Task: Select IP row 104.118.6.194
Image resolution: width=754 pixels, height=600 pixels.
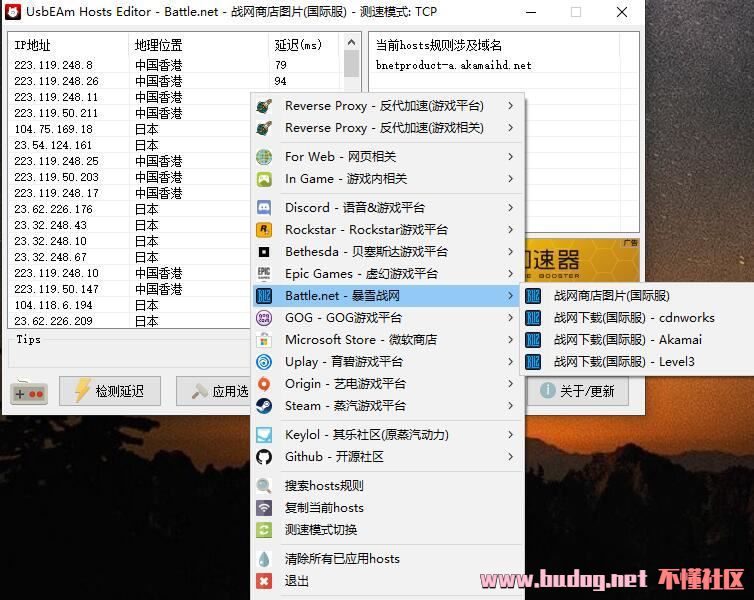Action: pos(130,305)
